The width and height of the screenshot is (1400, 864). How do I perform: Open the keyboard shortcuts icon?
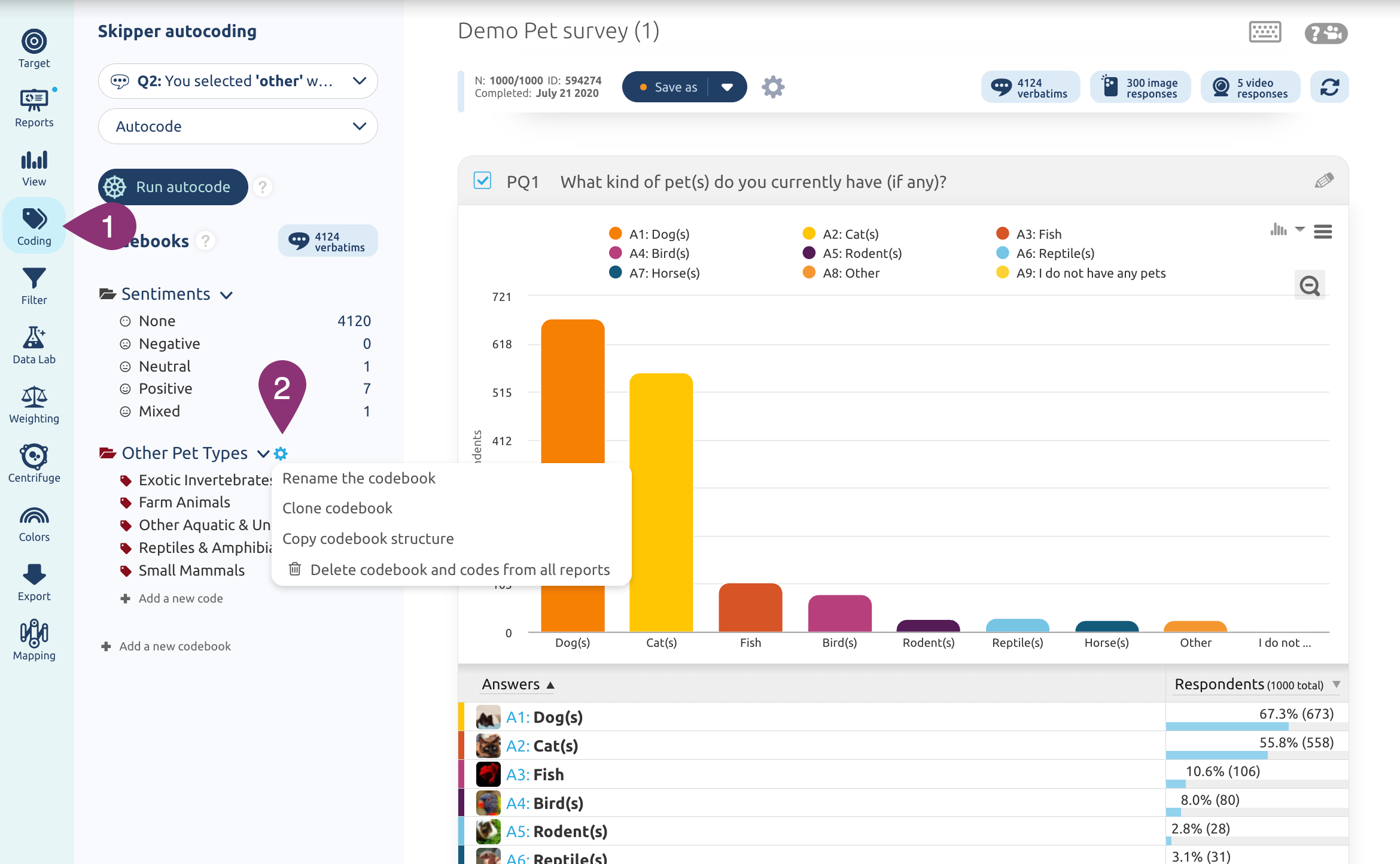[x=1265, y=32]
